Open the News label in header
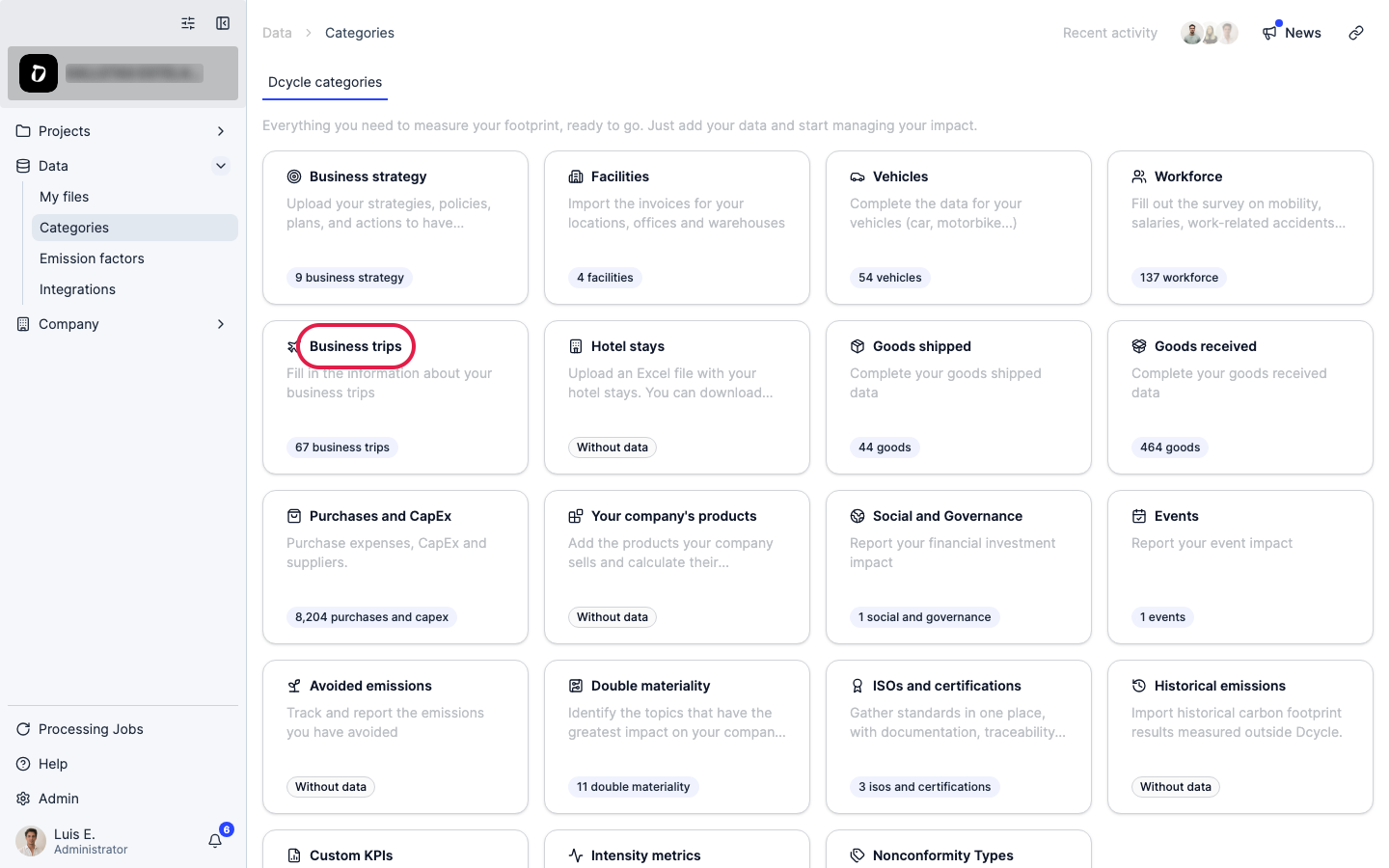Screen dimensions: 1389x868 pyautogui.click(x=1303, y=33)
